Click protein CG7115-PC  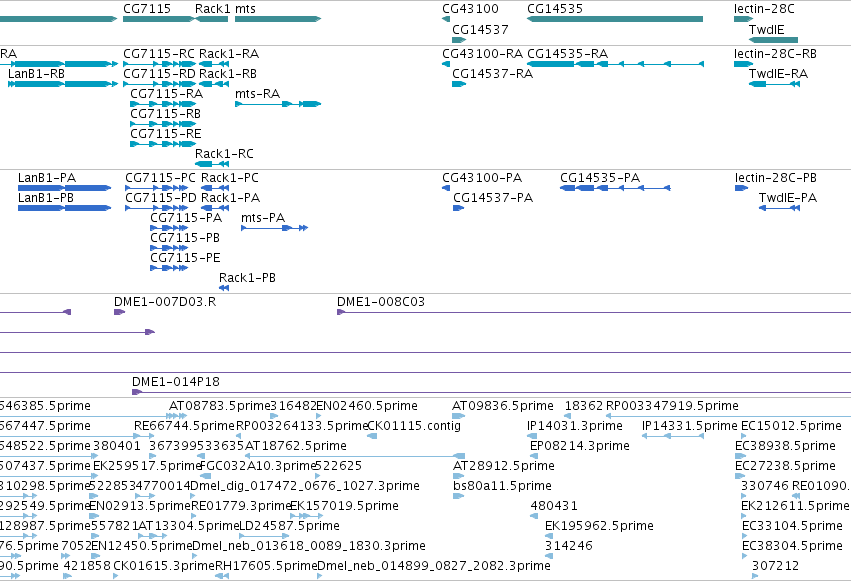(160, 178)
